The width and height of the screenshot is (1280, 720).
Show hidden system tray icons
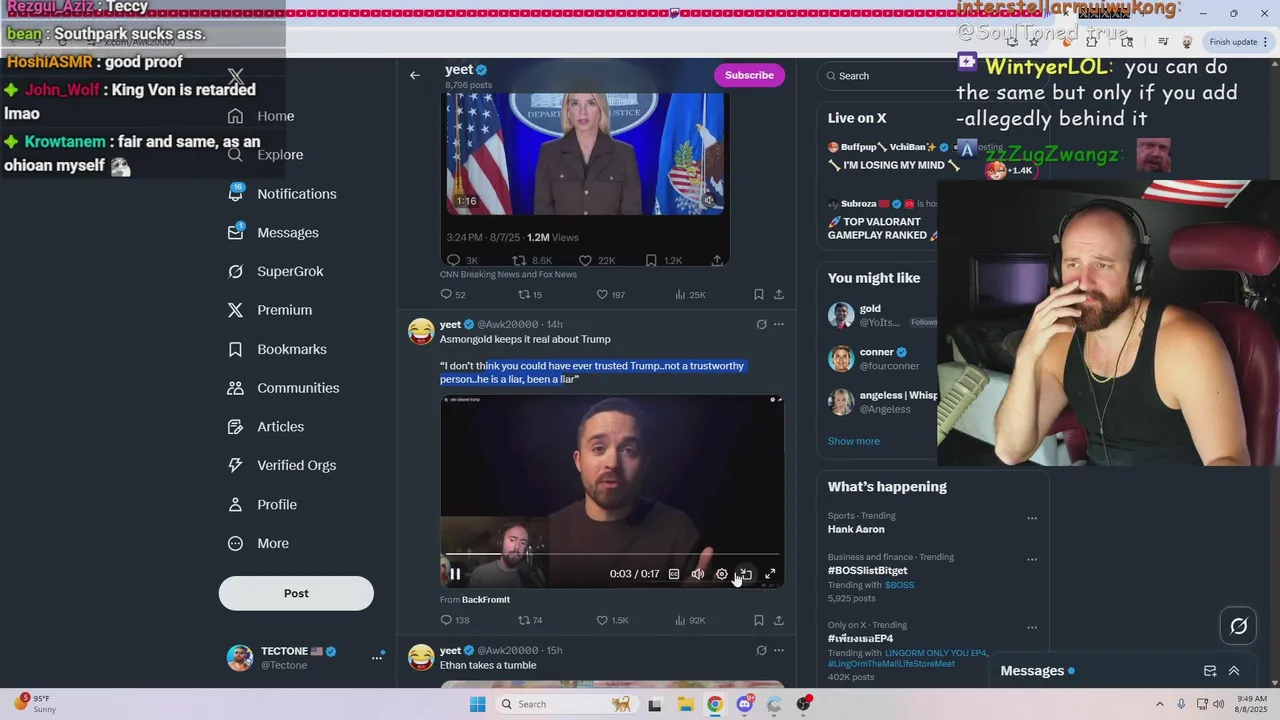click(1160, 704)
